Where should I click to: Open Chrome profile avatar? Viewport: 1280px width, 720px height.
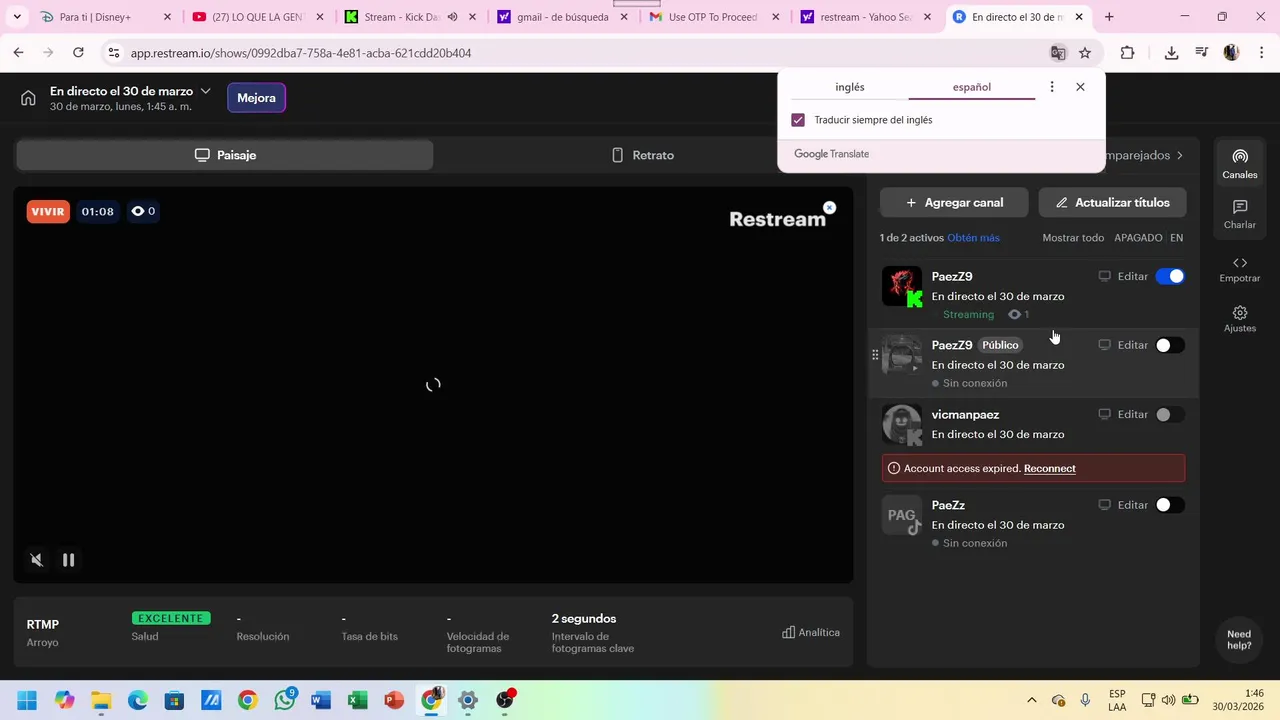point(1231,53)
